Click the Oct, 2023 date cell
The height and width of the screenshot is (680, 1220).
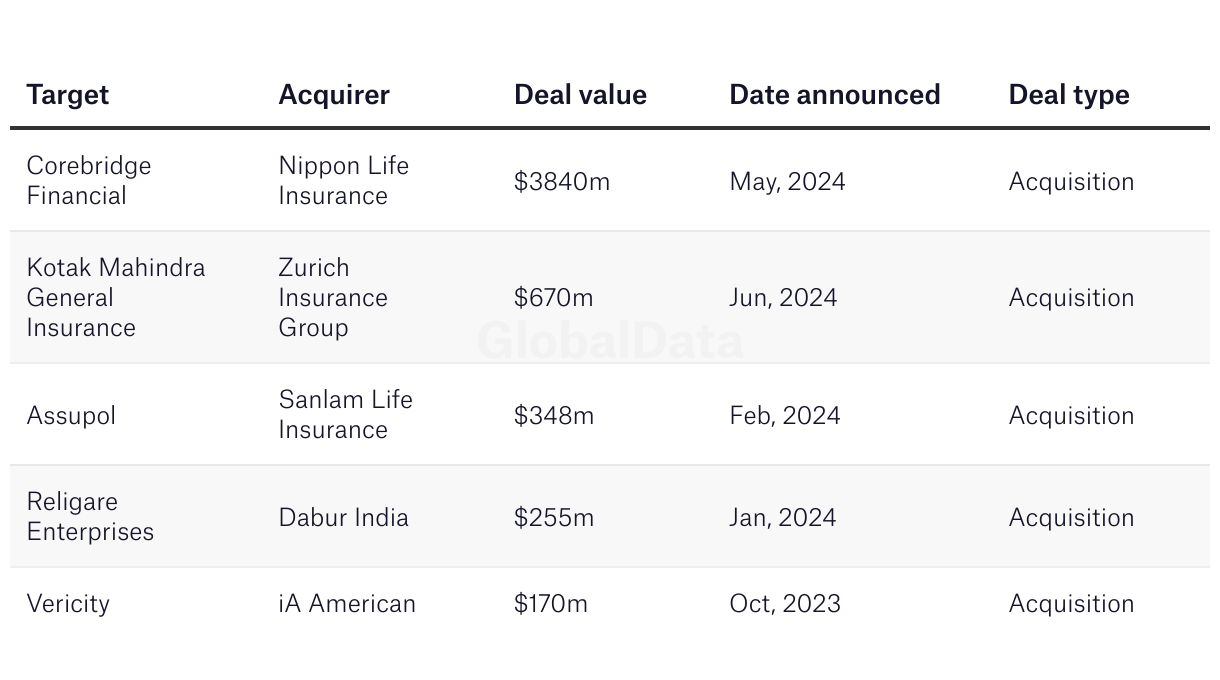tap(784, 604)
